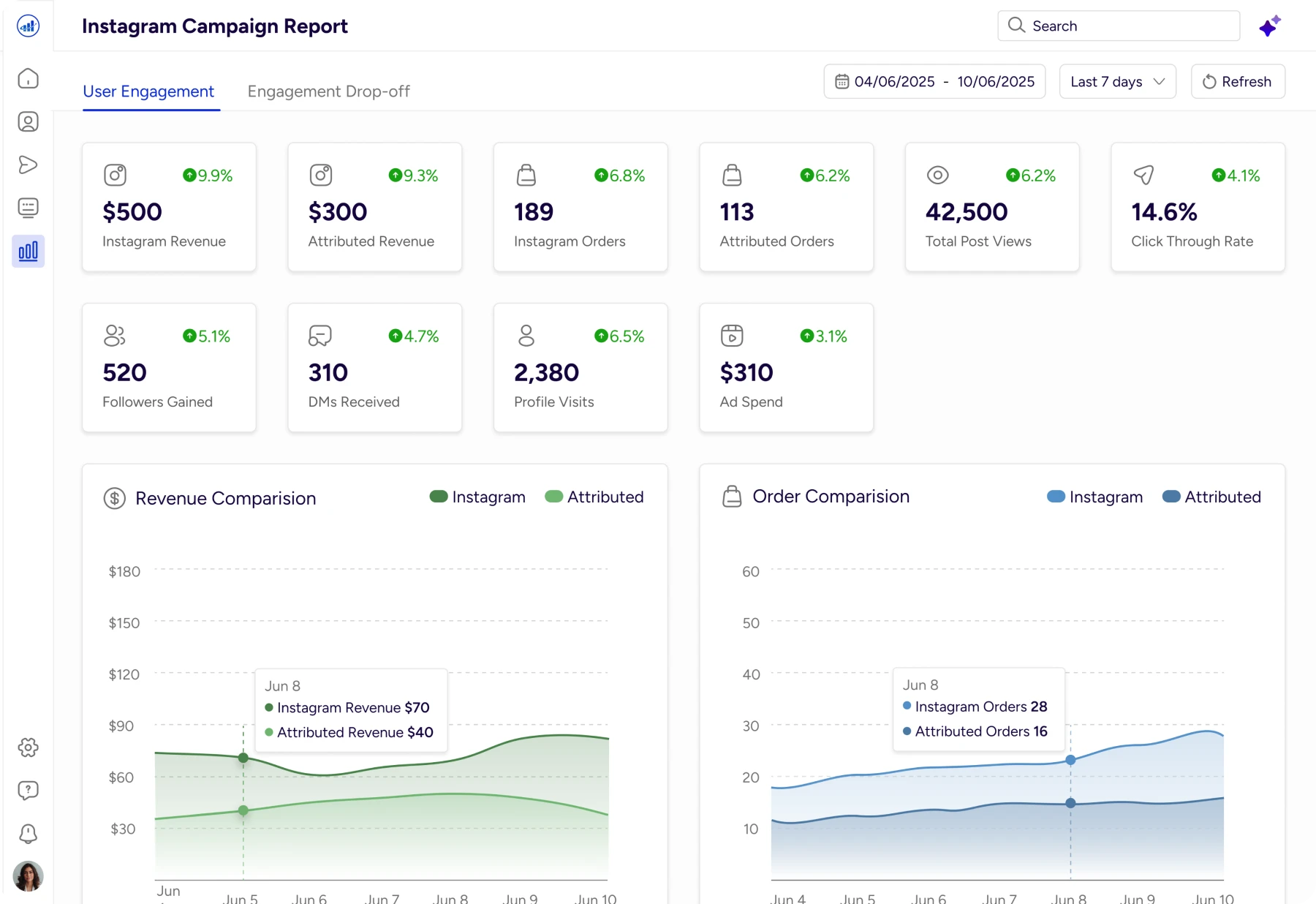Open the date range picker

(934, 82)
